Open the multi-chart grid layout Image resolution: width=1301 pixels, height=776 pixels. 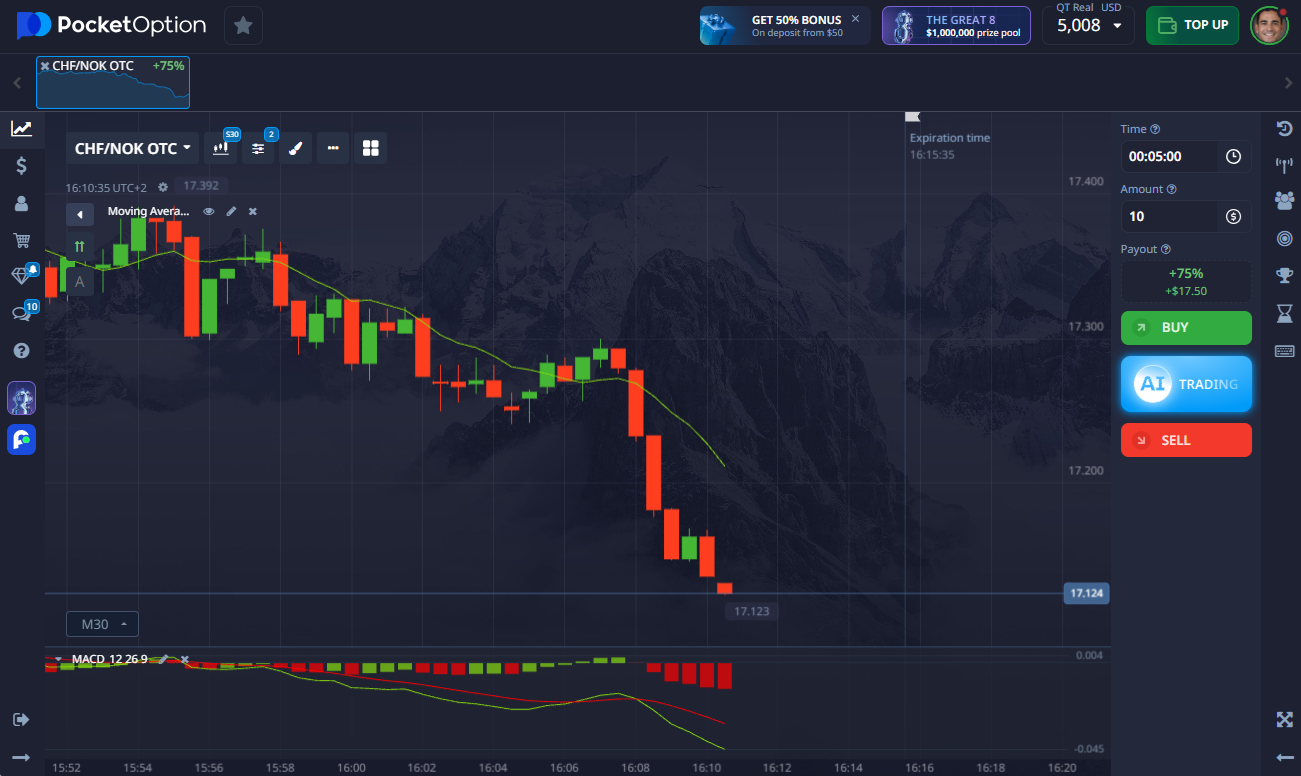[x=371, y=148]
